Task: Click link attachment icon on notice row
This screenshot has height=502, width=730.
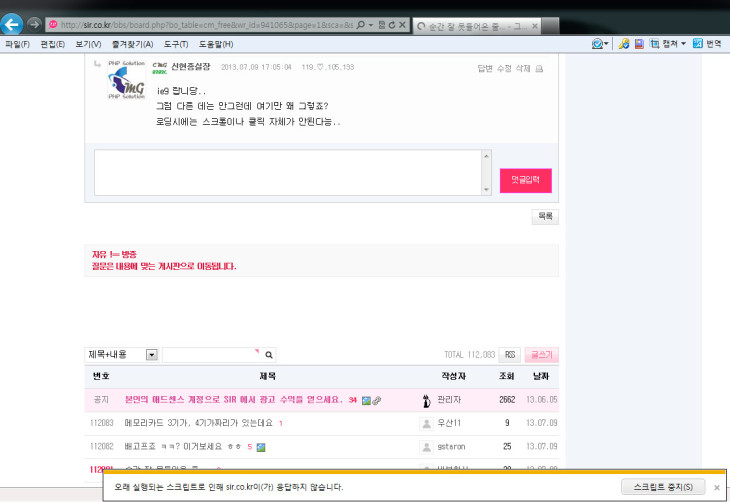Action: tap(377, 400)
